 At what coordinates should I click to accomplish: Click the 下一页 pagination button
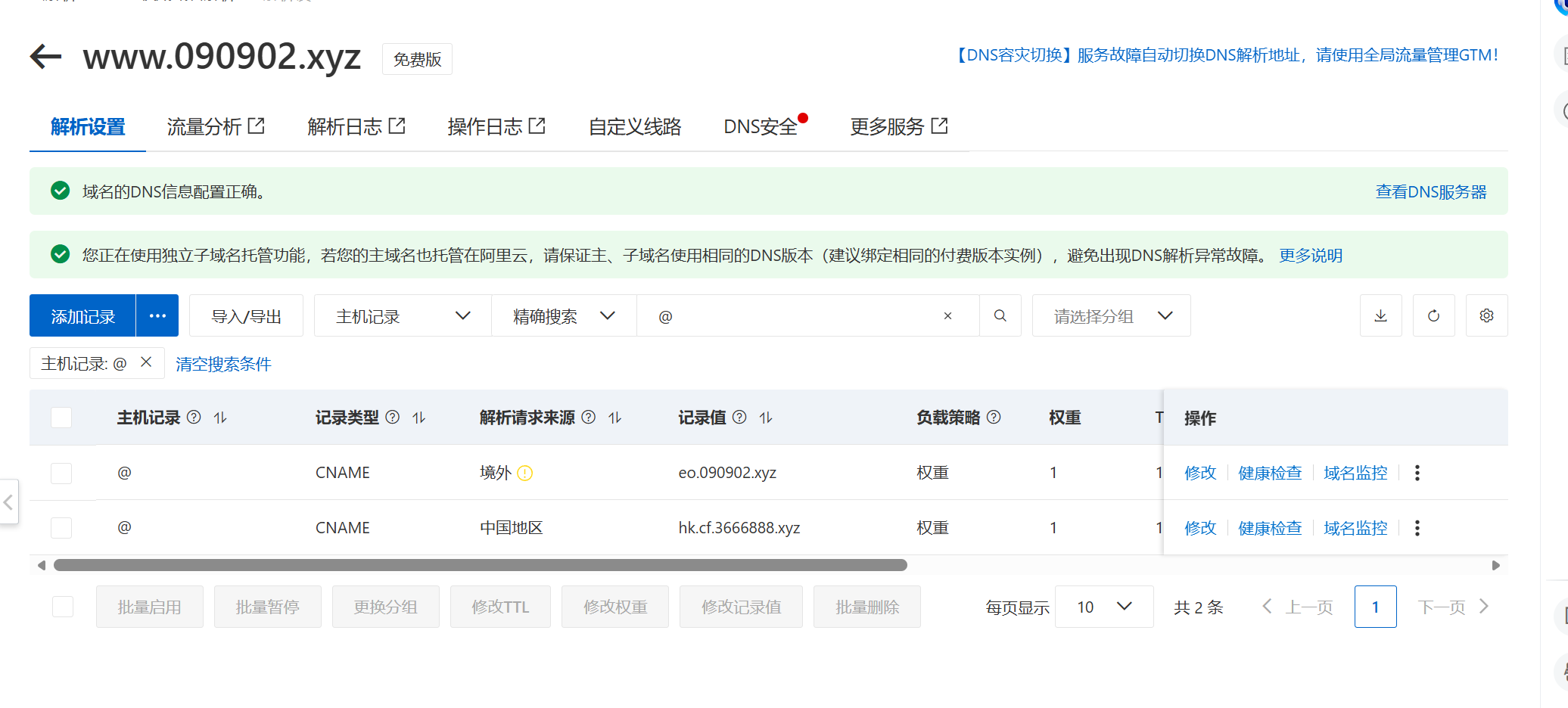click(x=1453, y=607)
